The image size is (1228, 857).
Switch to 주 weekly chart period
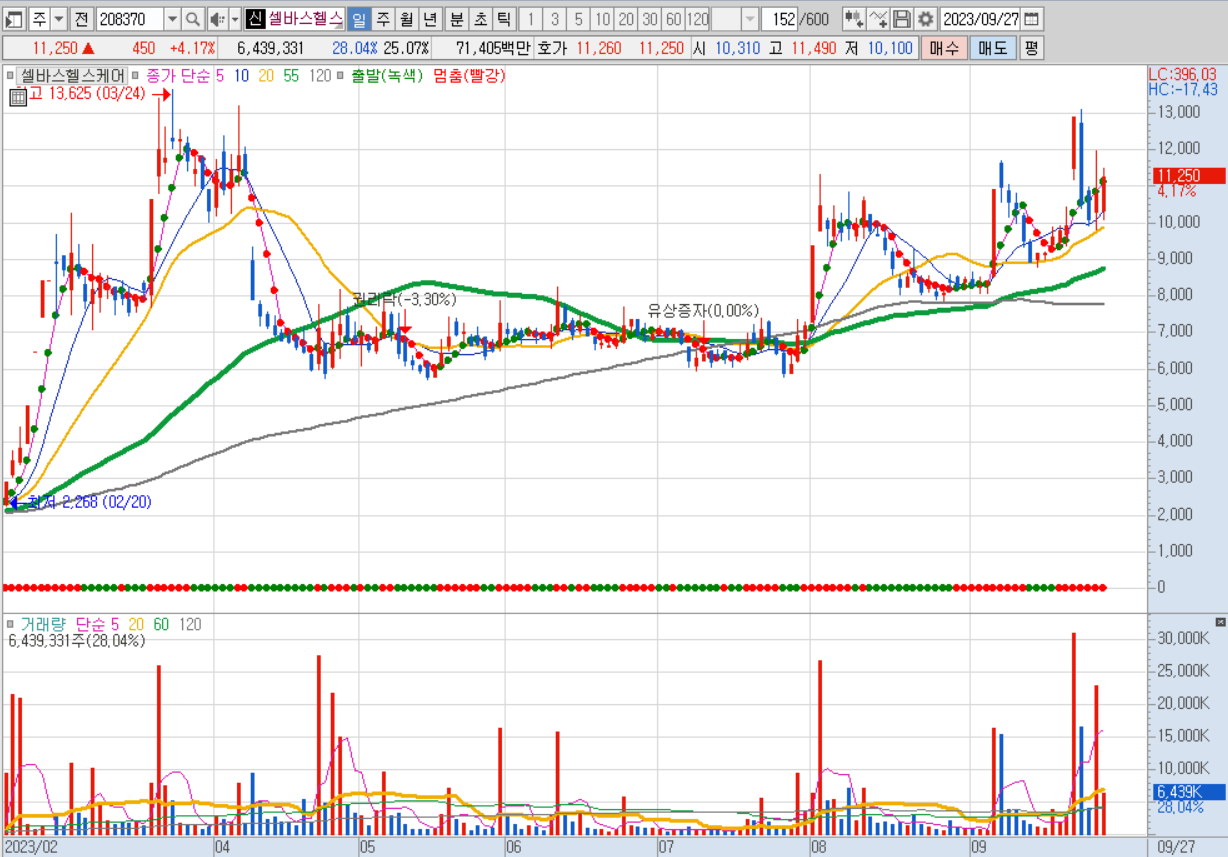[382, 19]
